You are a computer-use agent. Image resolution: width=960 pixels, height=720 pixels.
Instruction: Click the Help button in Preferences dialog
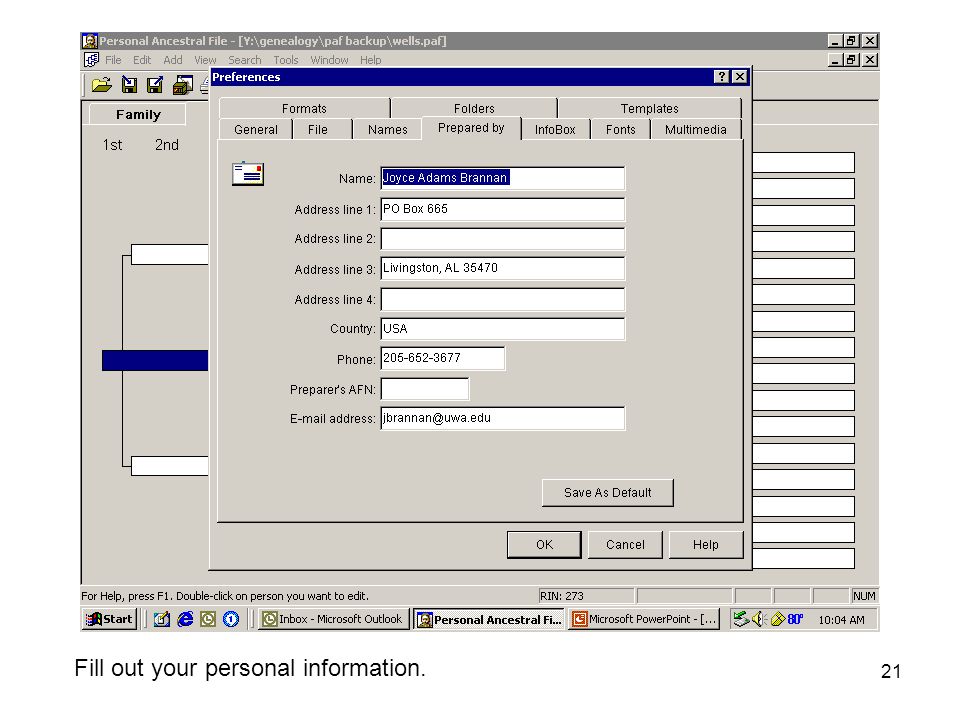point(705,544)
